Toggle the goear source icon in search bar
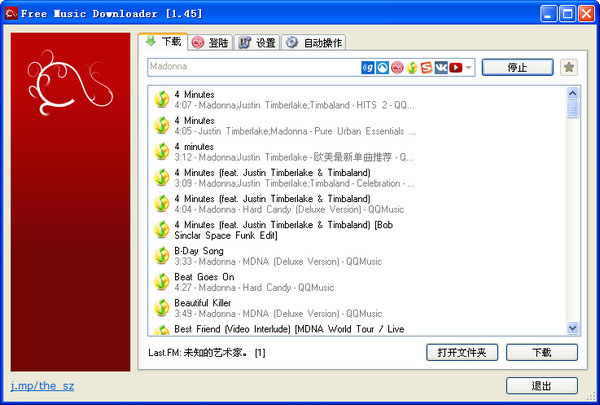Image resolution: width=600 pixels, height=405 pixels. pos(368,68)
